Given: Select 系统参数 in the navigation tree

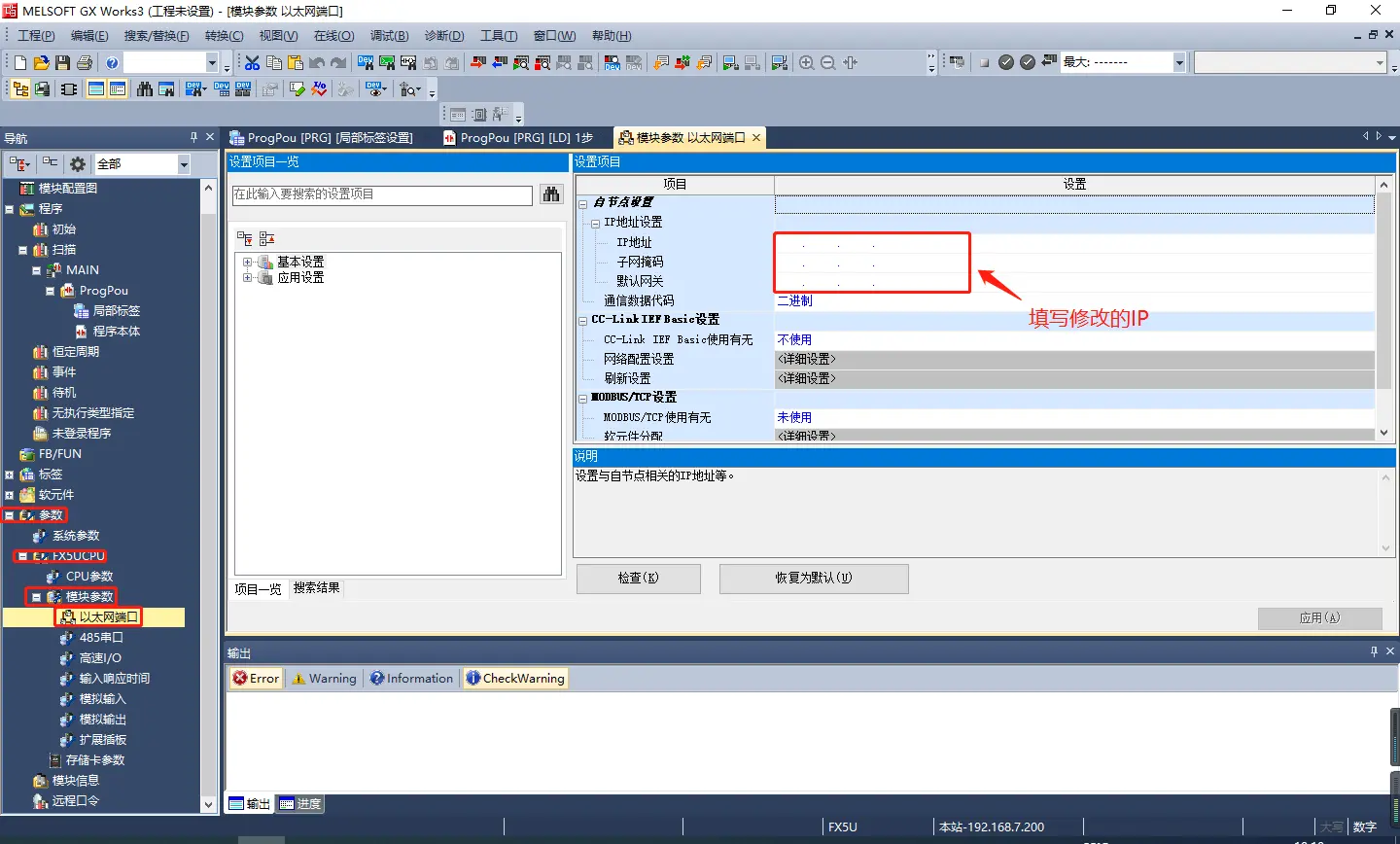Looking at the screenshot, I should [76, 536].
